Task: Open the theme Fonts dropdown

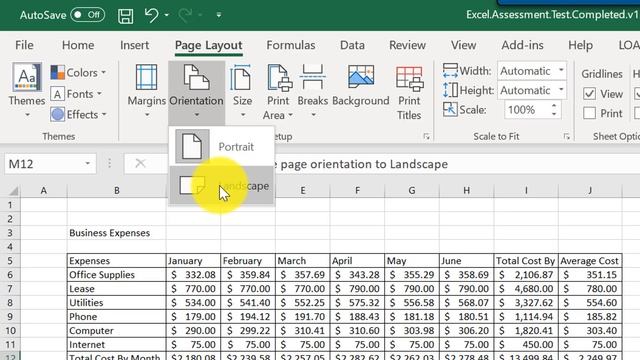Action: 76,94
